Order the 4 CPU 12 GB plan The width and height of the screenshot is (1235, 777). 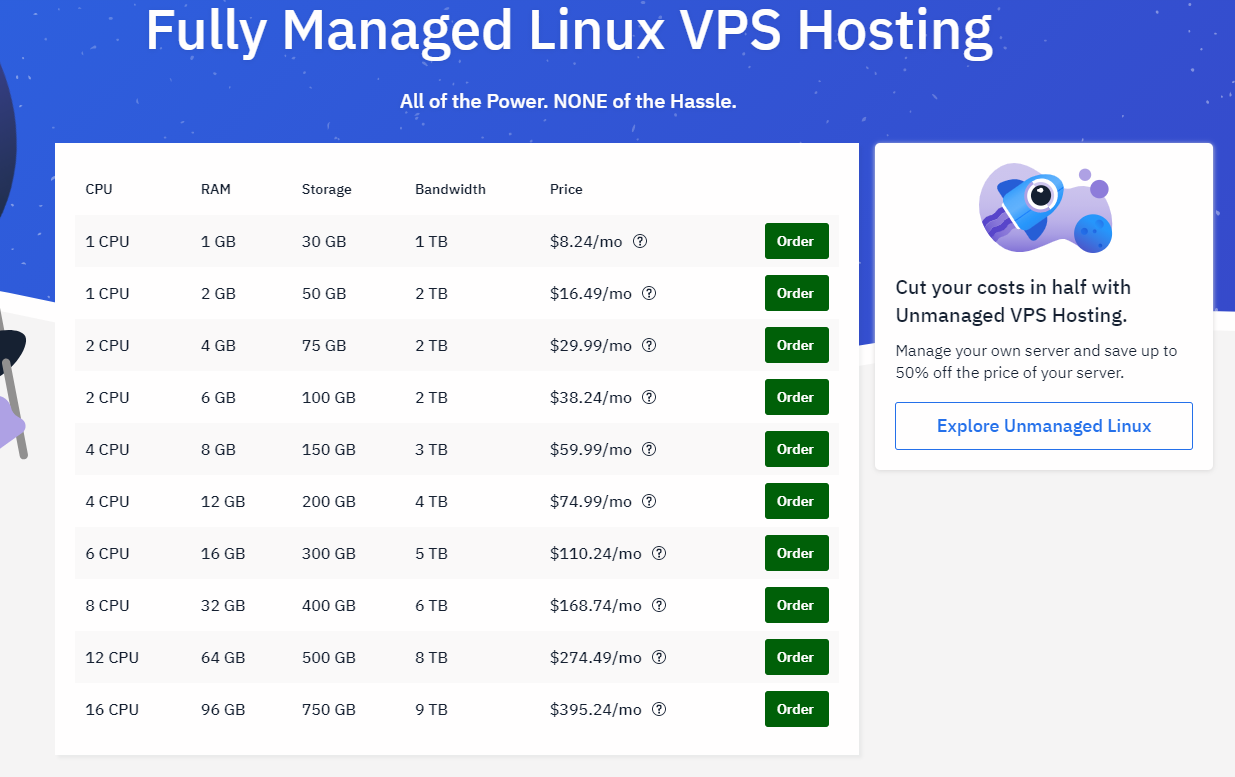(796, 501)
